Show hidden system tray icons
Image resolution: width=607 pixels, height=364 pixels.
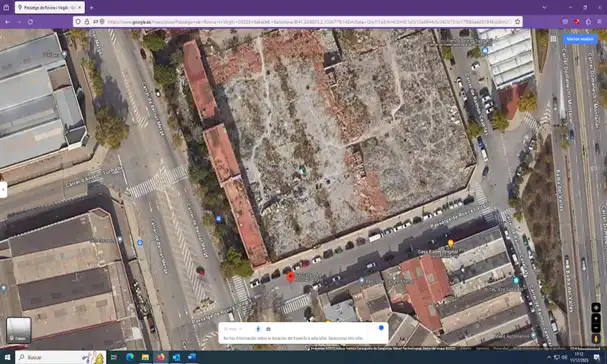coord(549,357)
